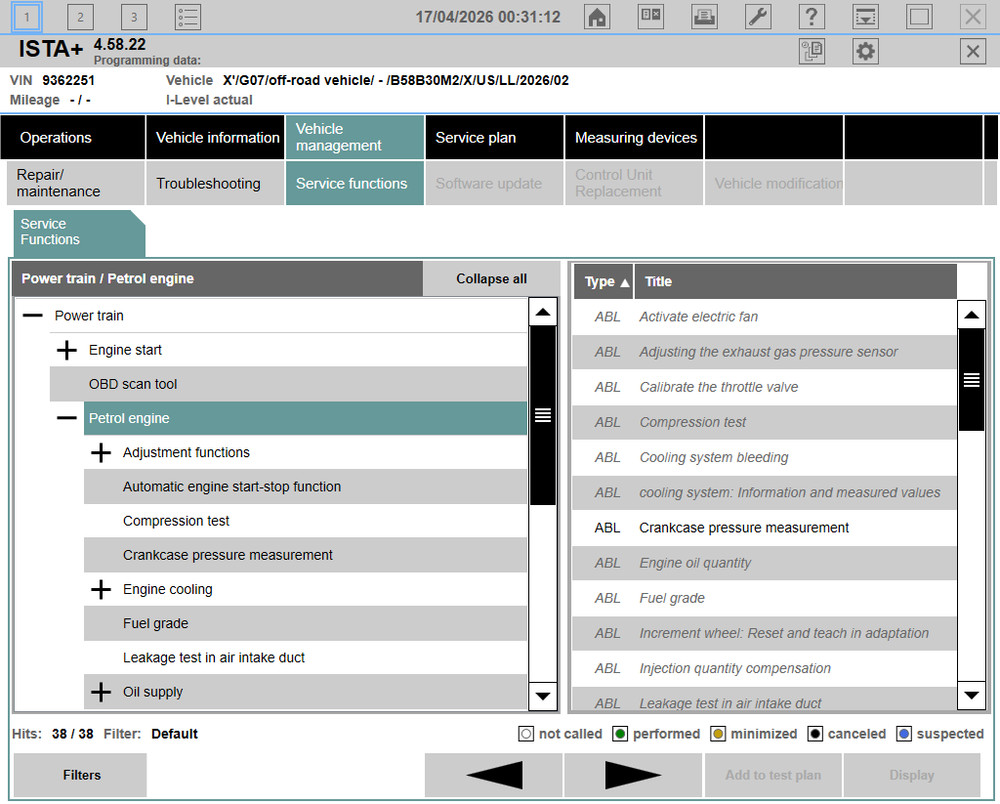The width and height of the screenshot is (1000, 804).
Task: Collapse the Petrol engine node
Action: click(x=67, y=418)
